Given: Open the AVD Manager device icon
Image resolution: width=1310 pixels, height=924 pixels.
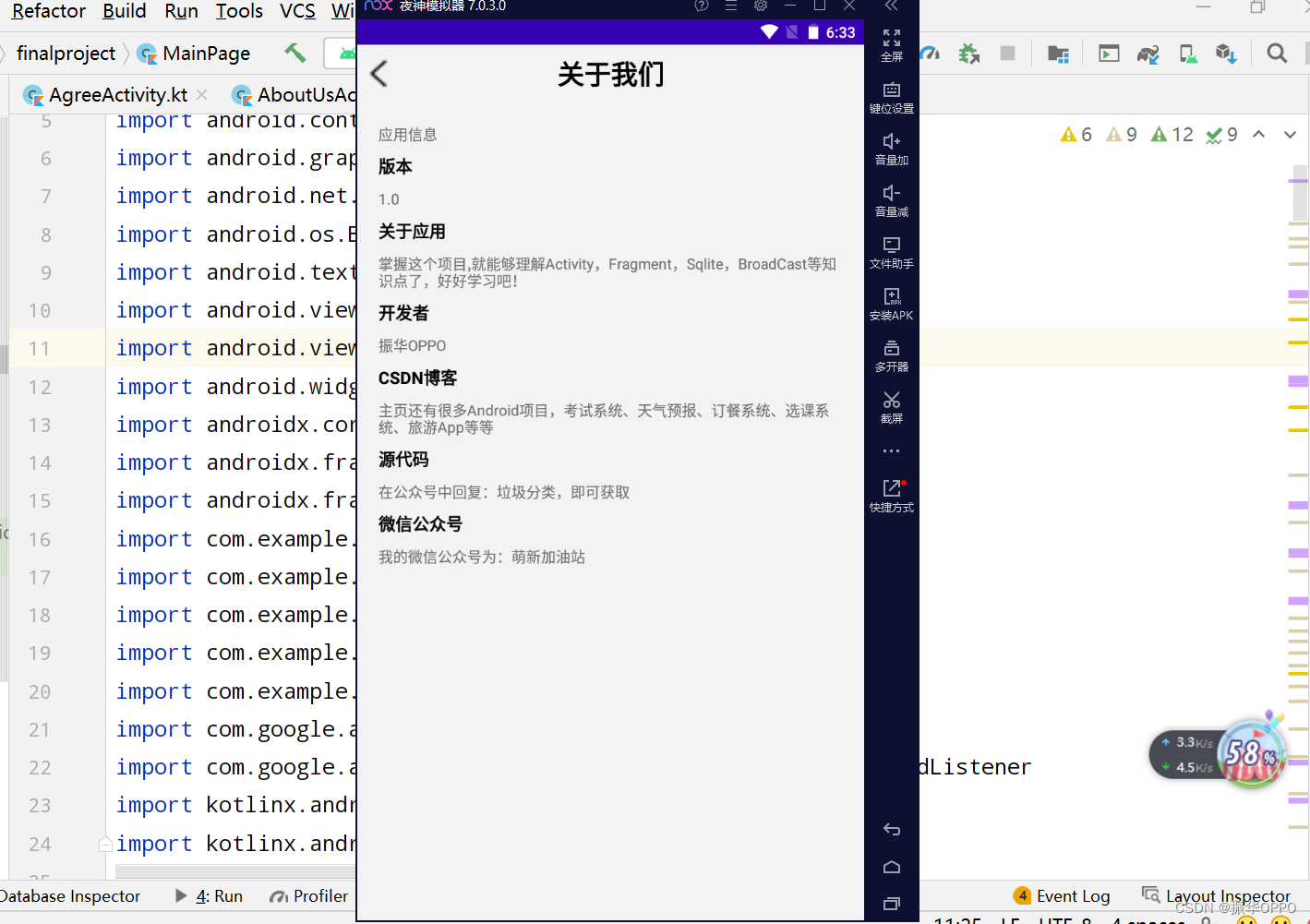Looking at the screenshot, I should pyautogui.click(x=1188, y=54).
